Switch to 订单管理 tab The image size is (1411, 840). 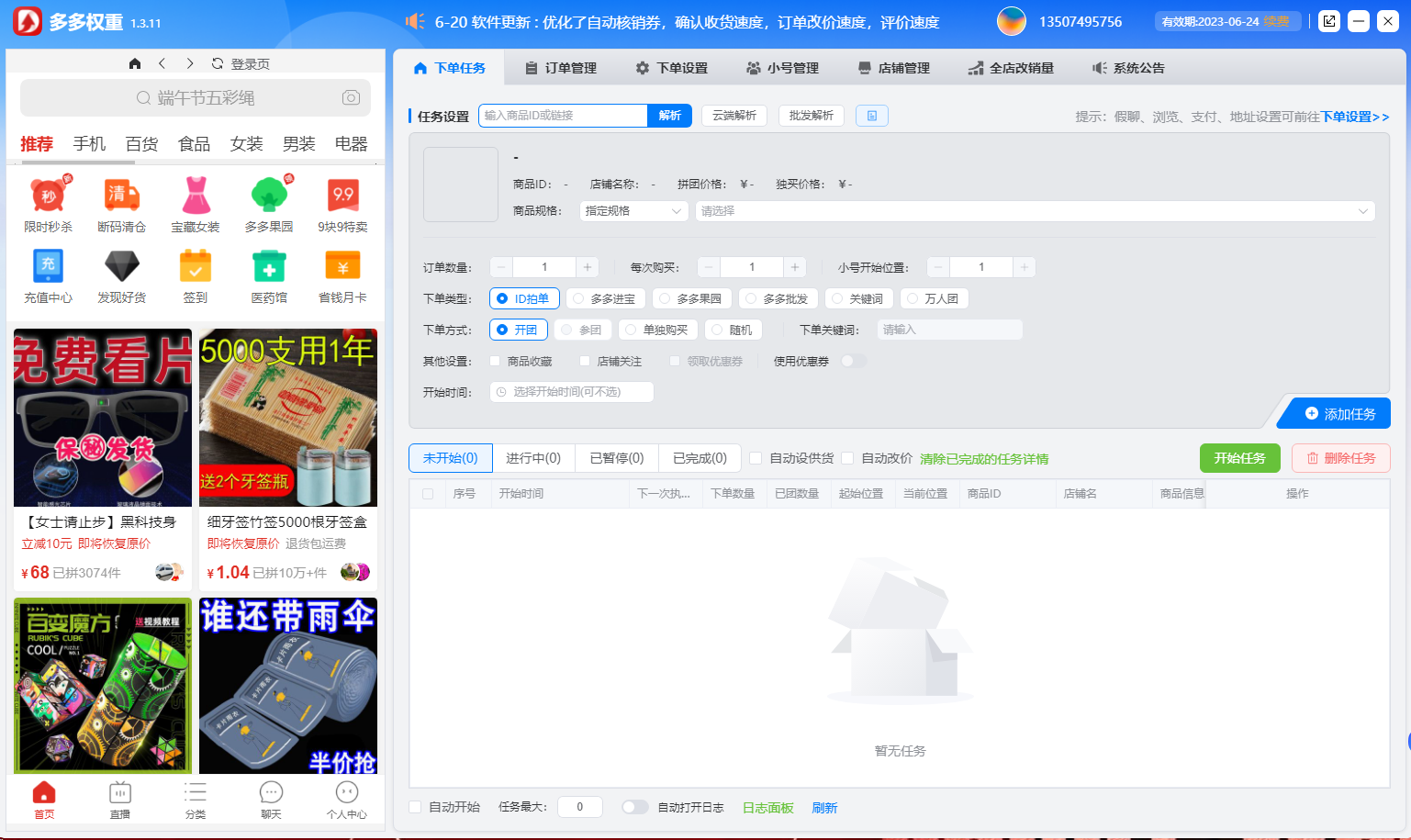560,68
